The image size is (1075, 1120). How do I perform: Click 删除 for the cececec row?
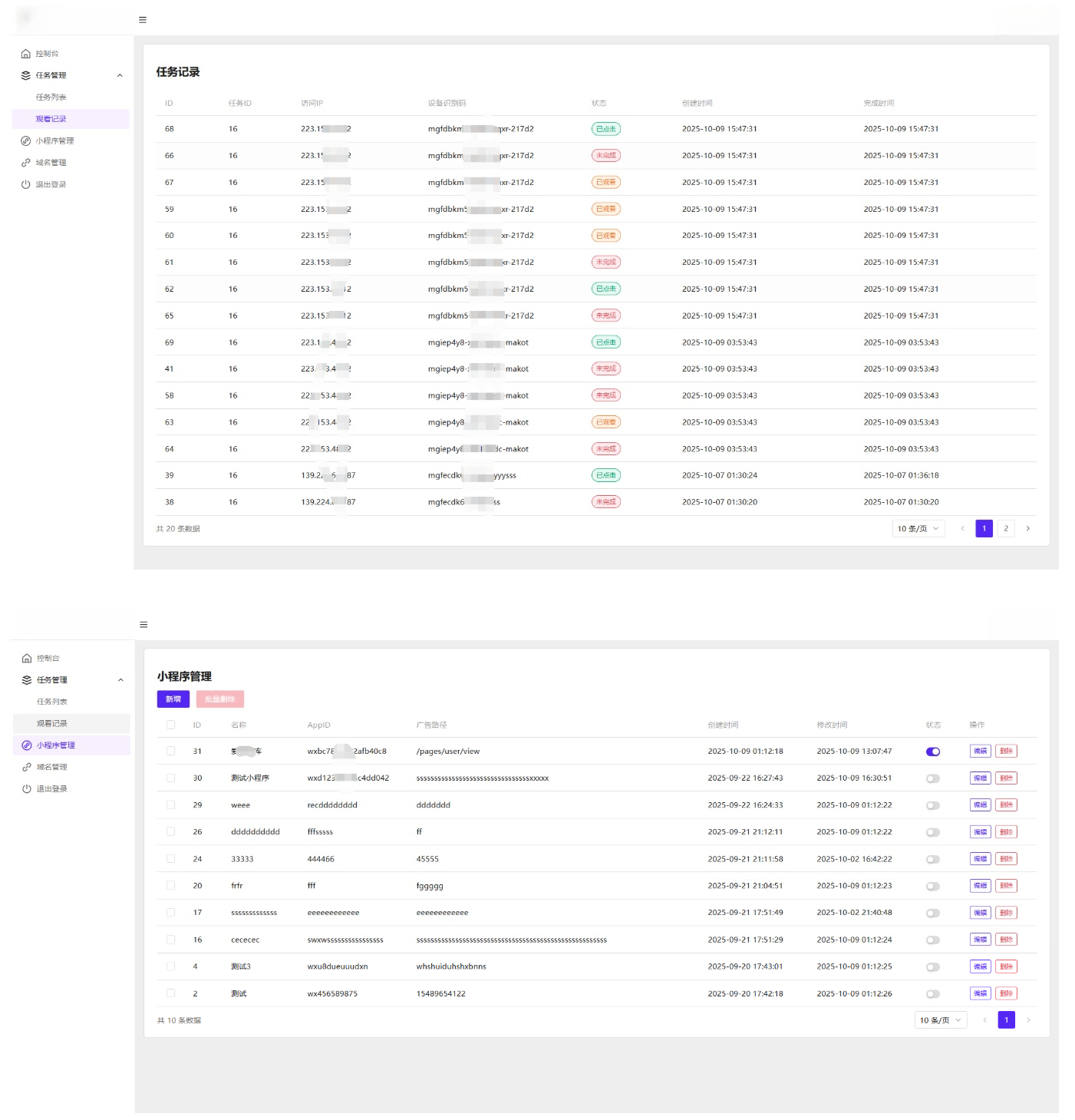point(1006,940)
